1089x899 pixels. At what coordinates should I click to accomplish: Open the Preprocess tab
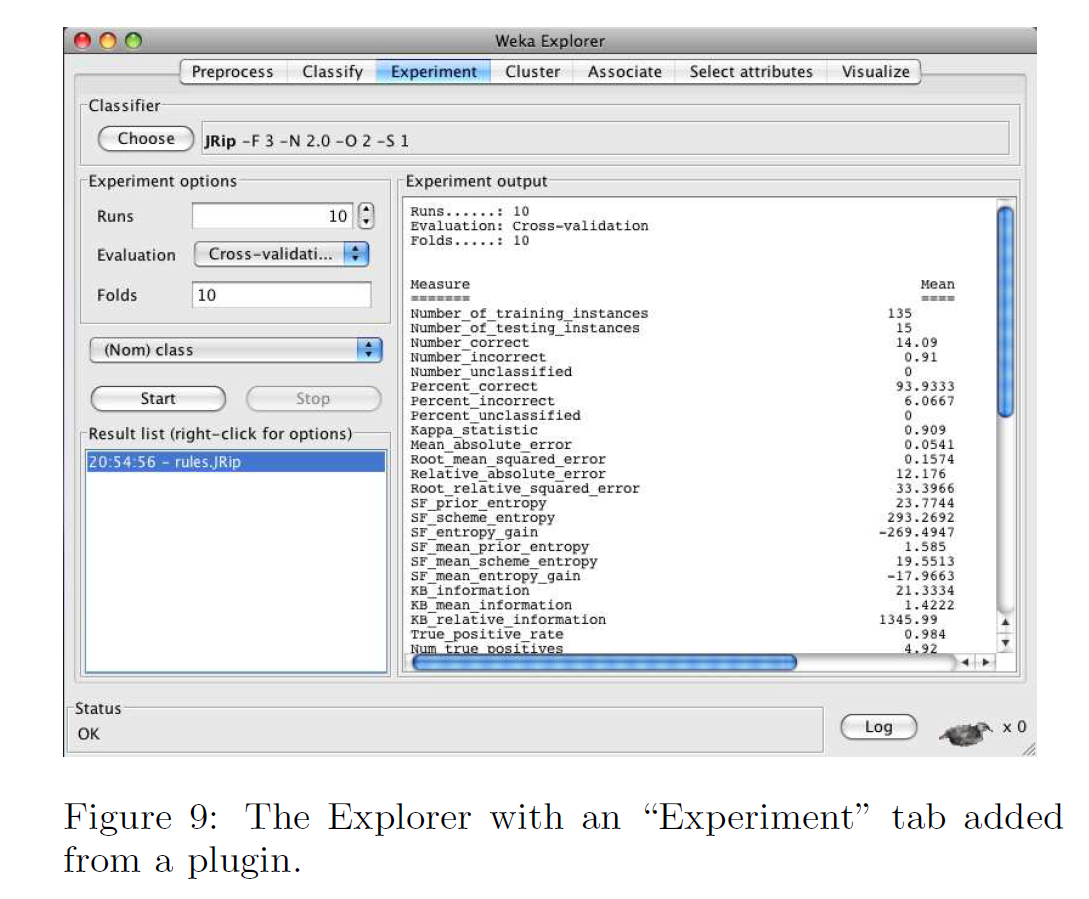[x=233, y=72]
